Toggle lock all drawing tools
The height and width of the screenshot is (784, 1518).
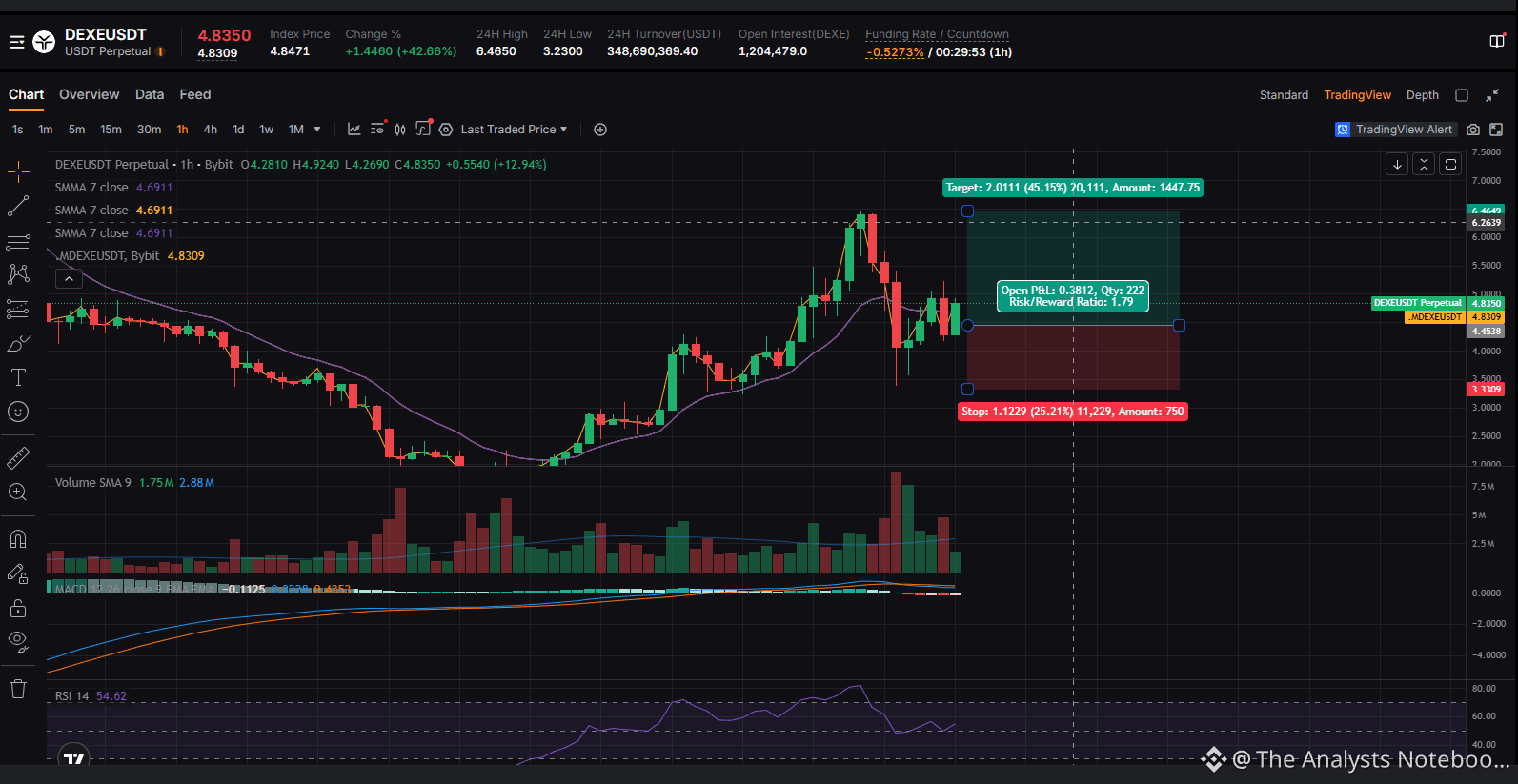[18, 608]
